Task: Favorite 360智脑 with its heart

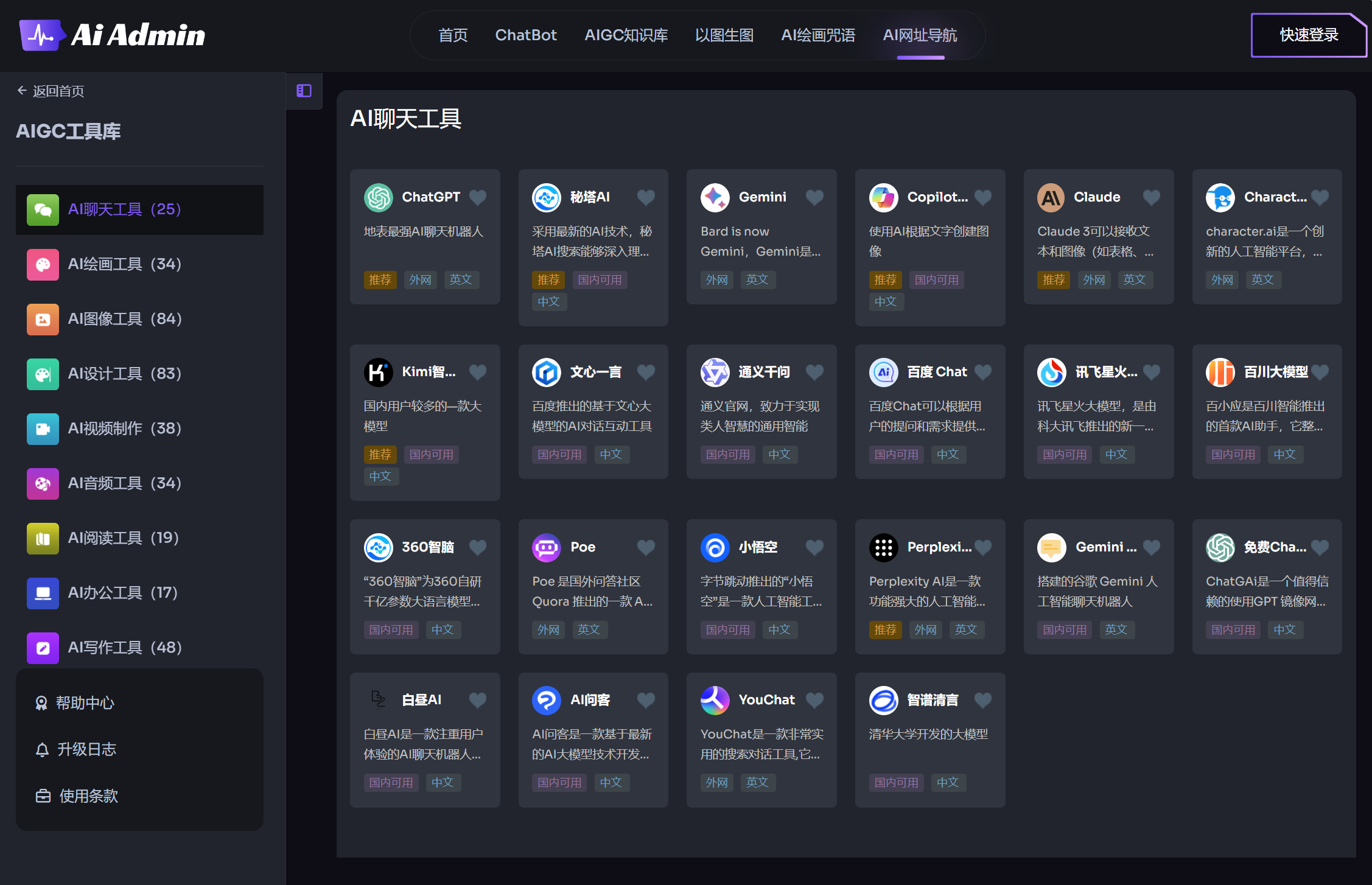Action: (478, 547)
